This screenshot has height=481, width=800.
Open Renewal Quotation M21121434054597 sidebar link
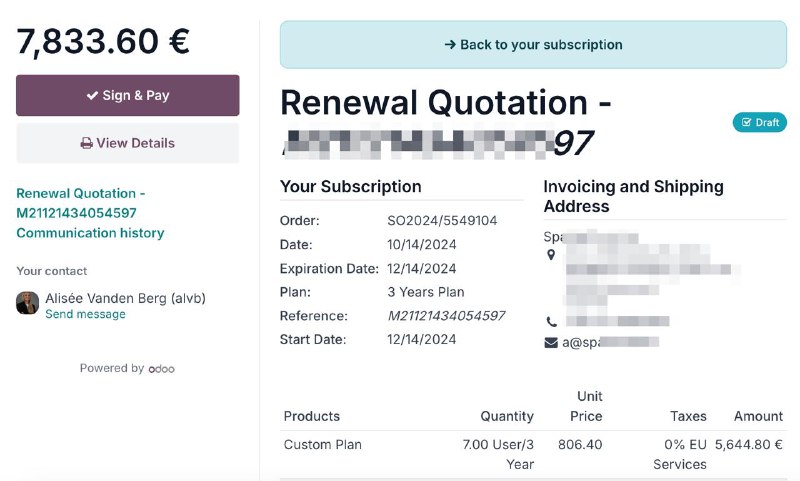click(81, 203)
